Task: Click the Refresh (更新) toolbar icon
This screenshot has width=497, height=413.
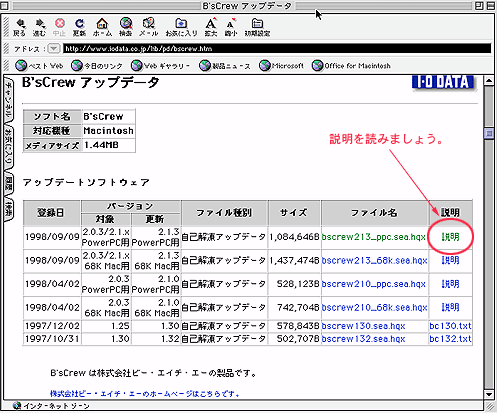Action: (x=79, y=27)
